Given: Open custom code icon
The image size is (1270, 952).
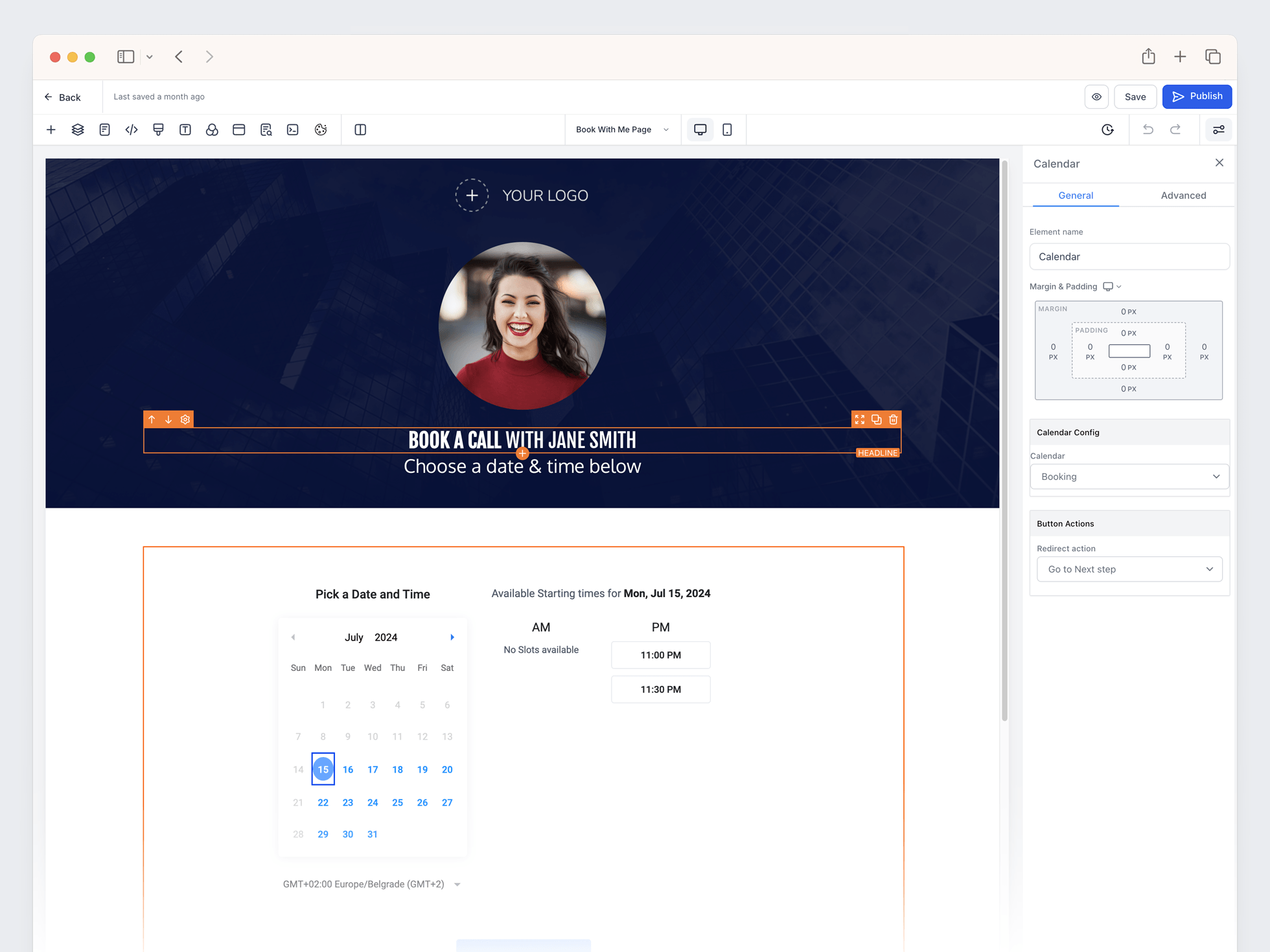Looking at the screenshot, I should coord(132,130).
